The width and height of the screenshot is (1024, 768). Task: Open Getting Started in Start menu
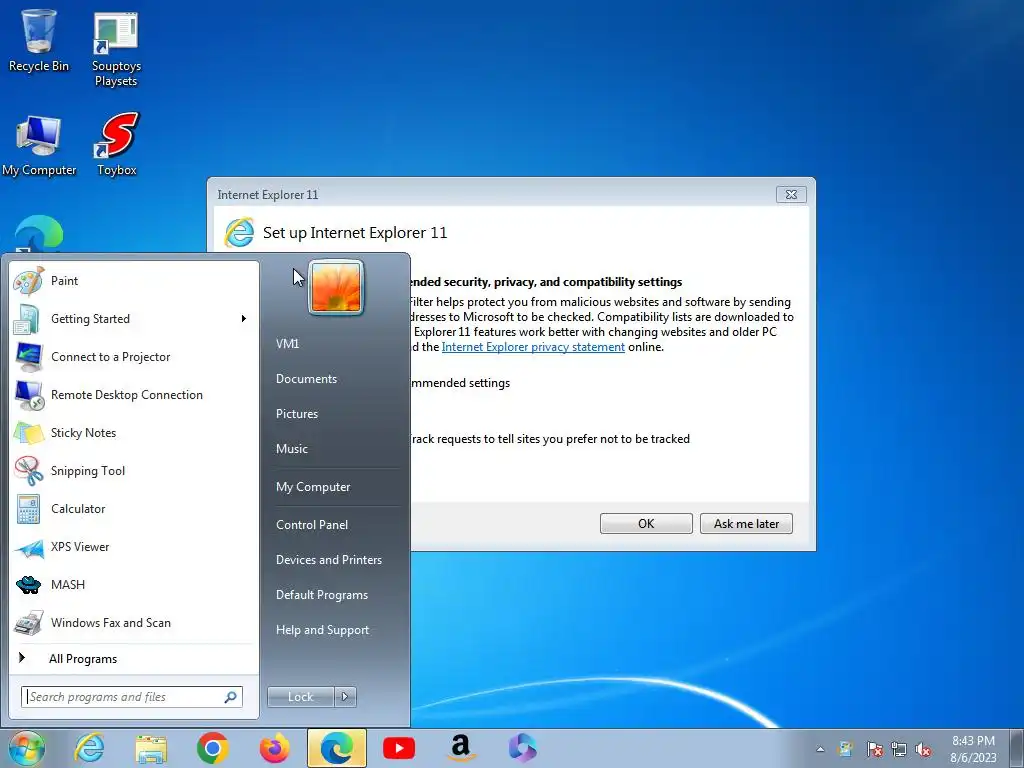[134, 319]
